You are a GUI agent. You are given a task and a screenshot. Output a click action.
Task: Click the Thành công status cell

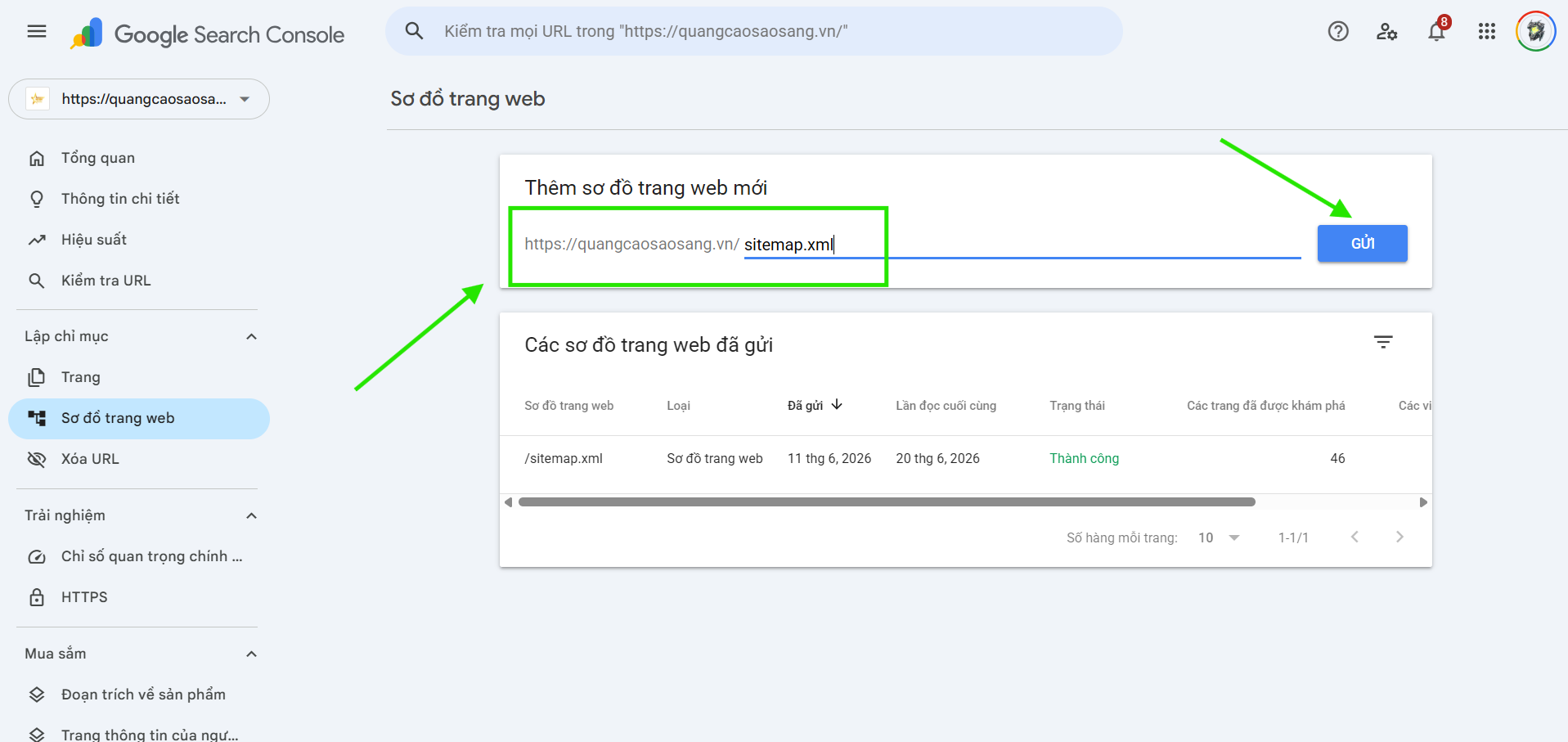tap(1084, 458)
